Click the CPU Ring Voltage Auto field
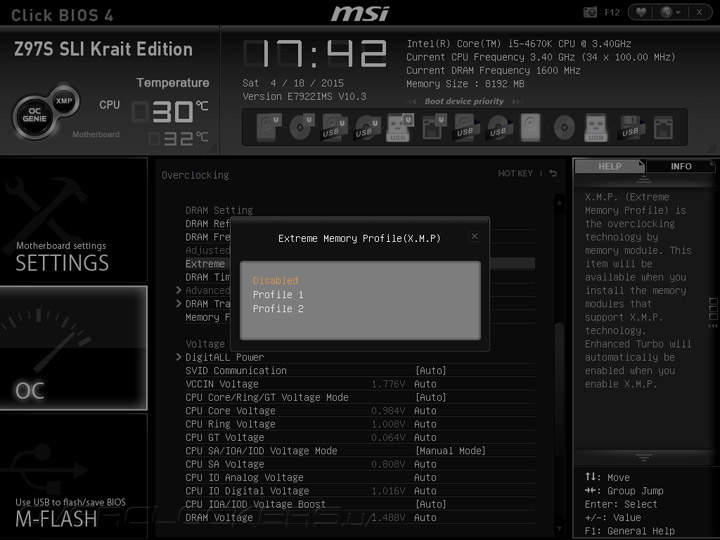720x540 pixels. (425, 424)
